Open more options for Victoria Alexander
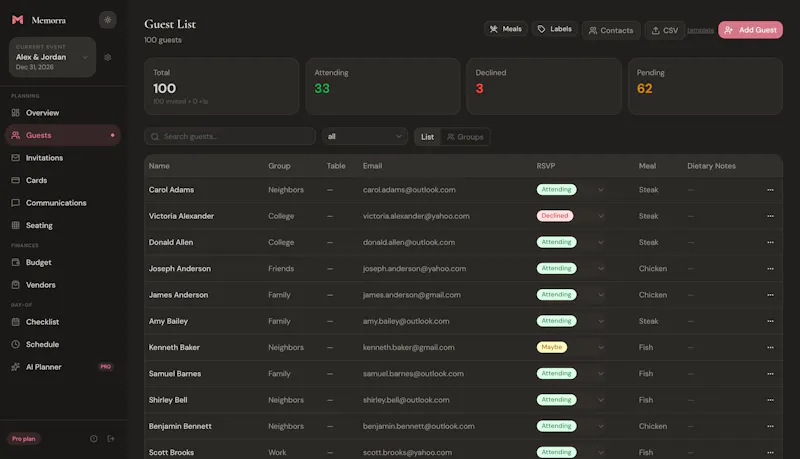This screenshot has width=800, height=459. pos(770,216)
